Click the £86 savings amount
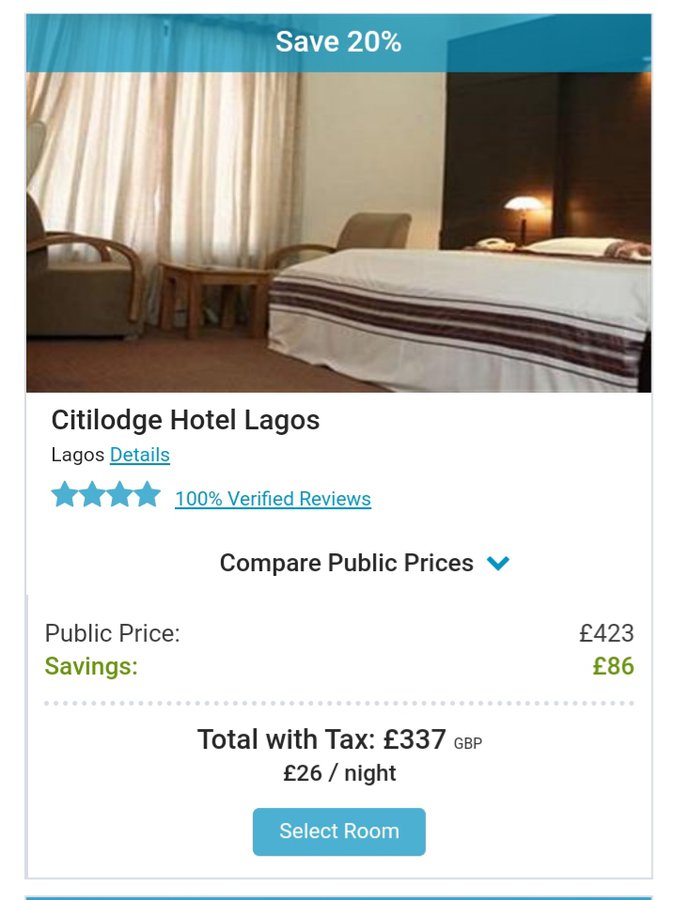This screenshot has width=675, height=900. tap(613, 666)
